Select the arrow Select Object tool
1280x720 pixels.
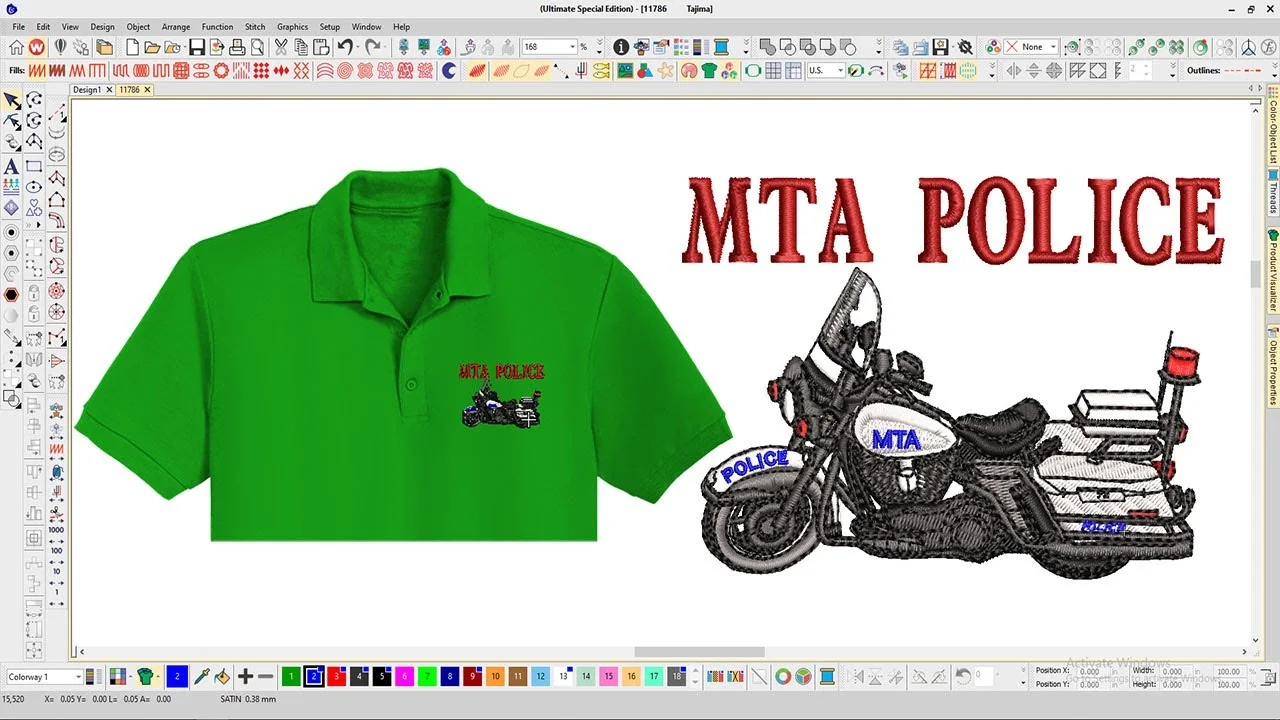tap(11, 100)
